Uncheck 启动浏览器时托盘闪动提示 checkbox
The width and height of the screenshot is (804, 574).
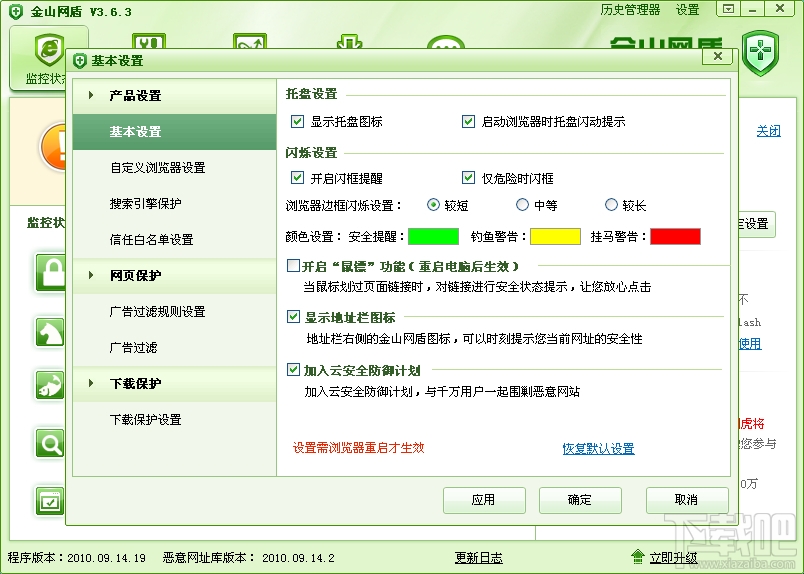point(468,122)
